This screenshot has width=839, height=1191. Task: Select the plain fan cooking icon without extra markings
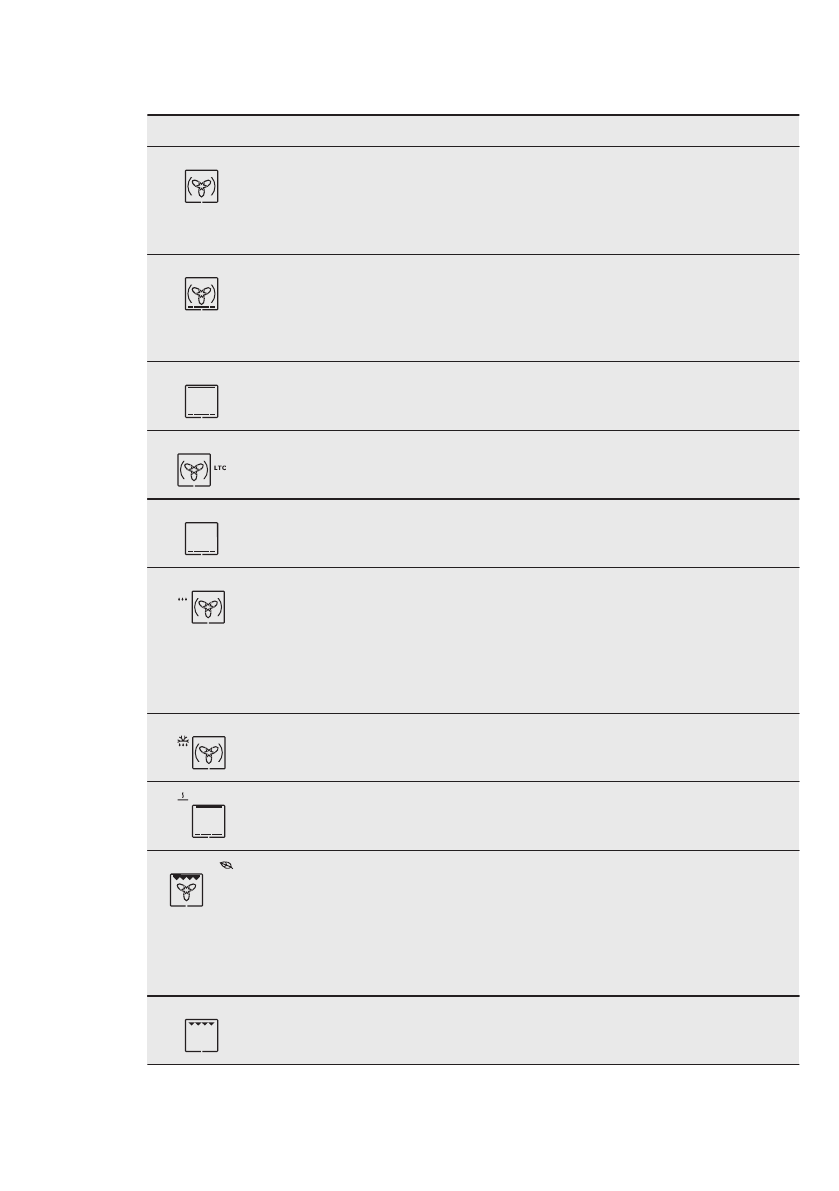[202, 187]
